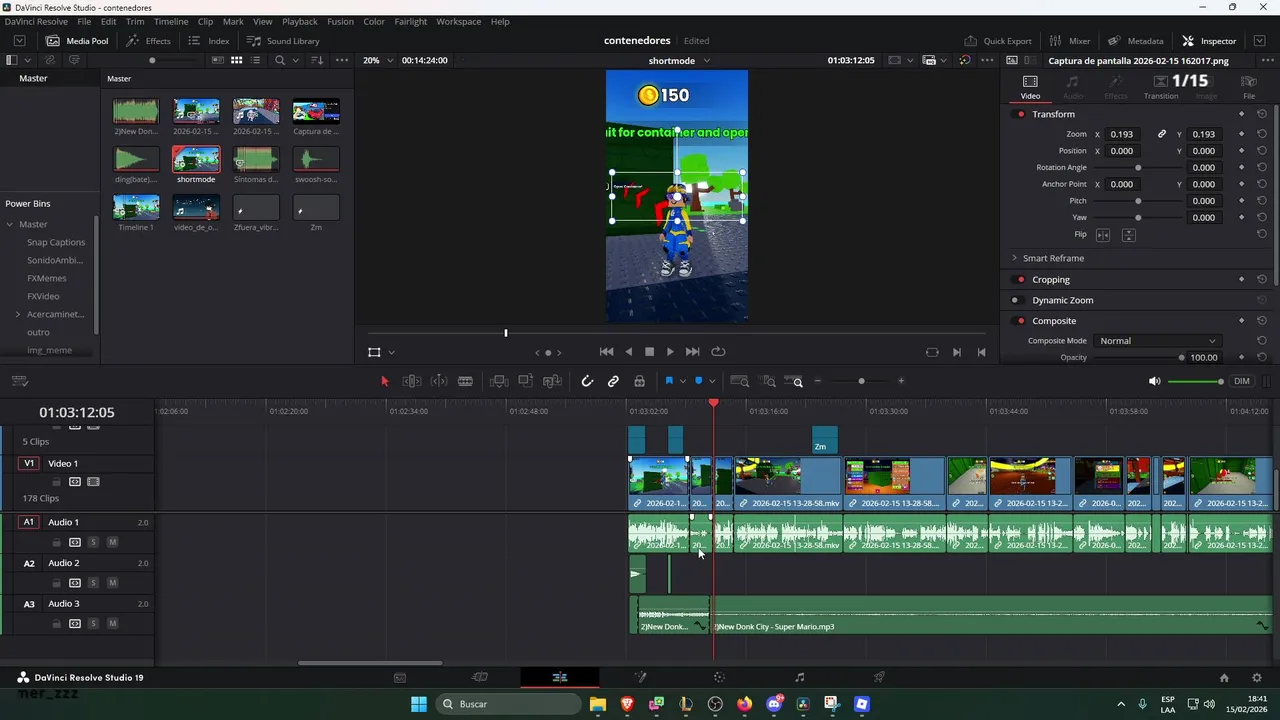
Task: Switch to Inspector File tab
Action: 1249,87
